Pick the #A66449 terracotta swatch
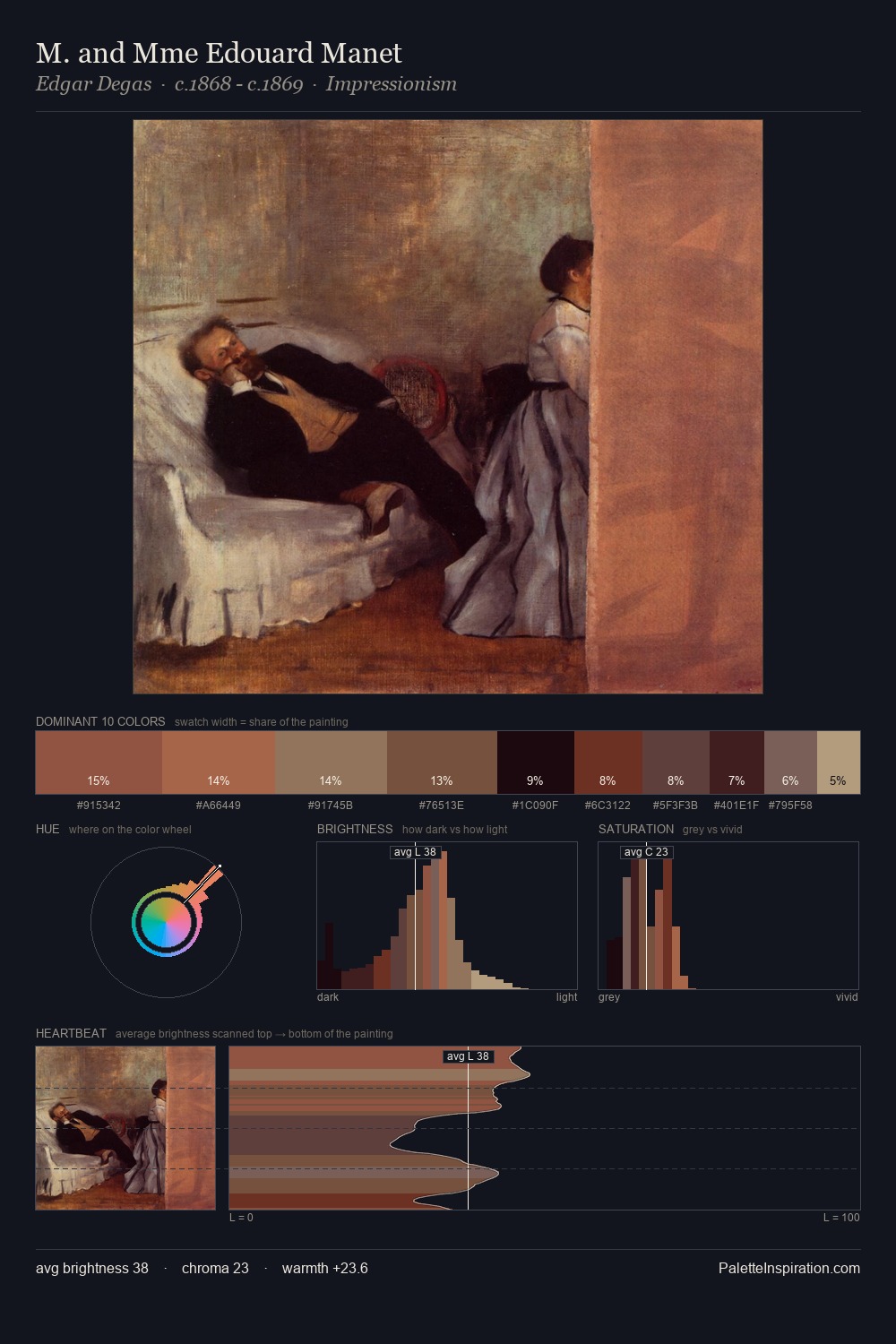896x1344 pixels. [219, 762]
